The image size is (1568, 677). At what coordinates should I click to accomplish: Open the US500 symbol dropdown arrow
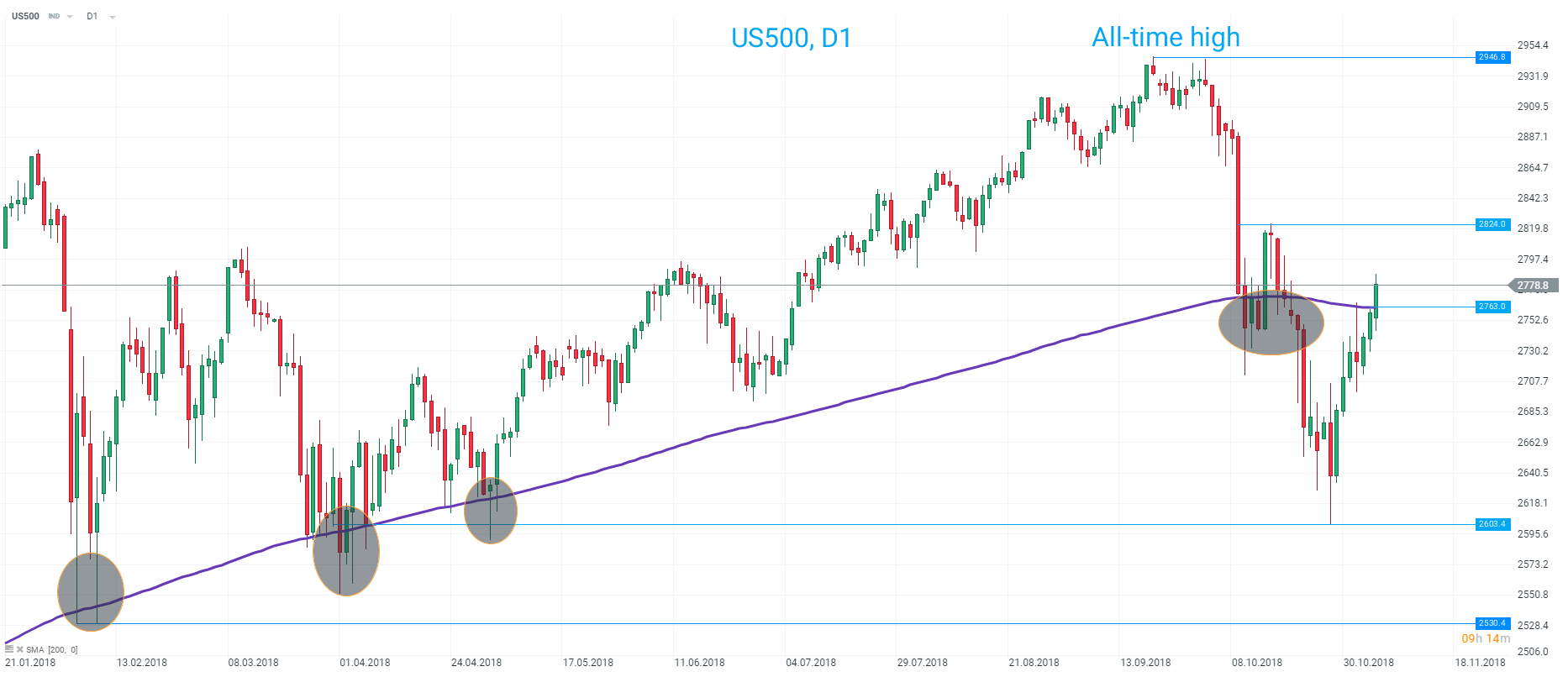pyautogui.click(x=70, y=17)
